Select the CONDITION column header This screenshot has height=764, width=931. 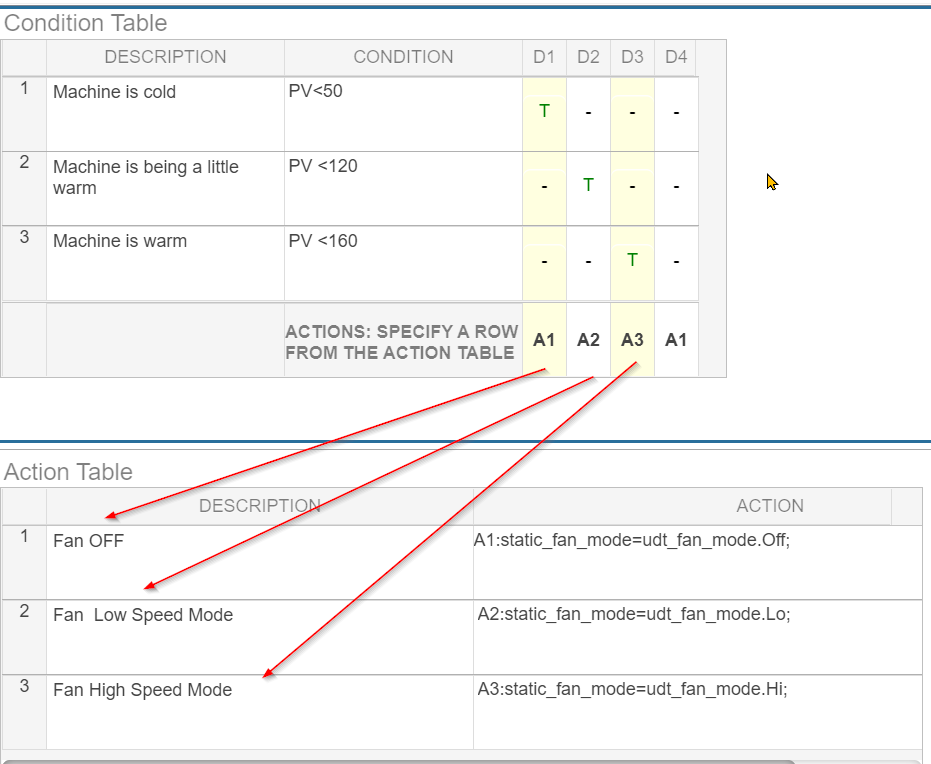(403, 57)
